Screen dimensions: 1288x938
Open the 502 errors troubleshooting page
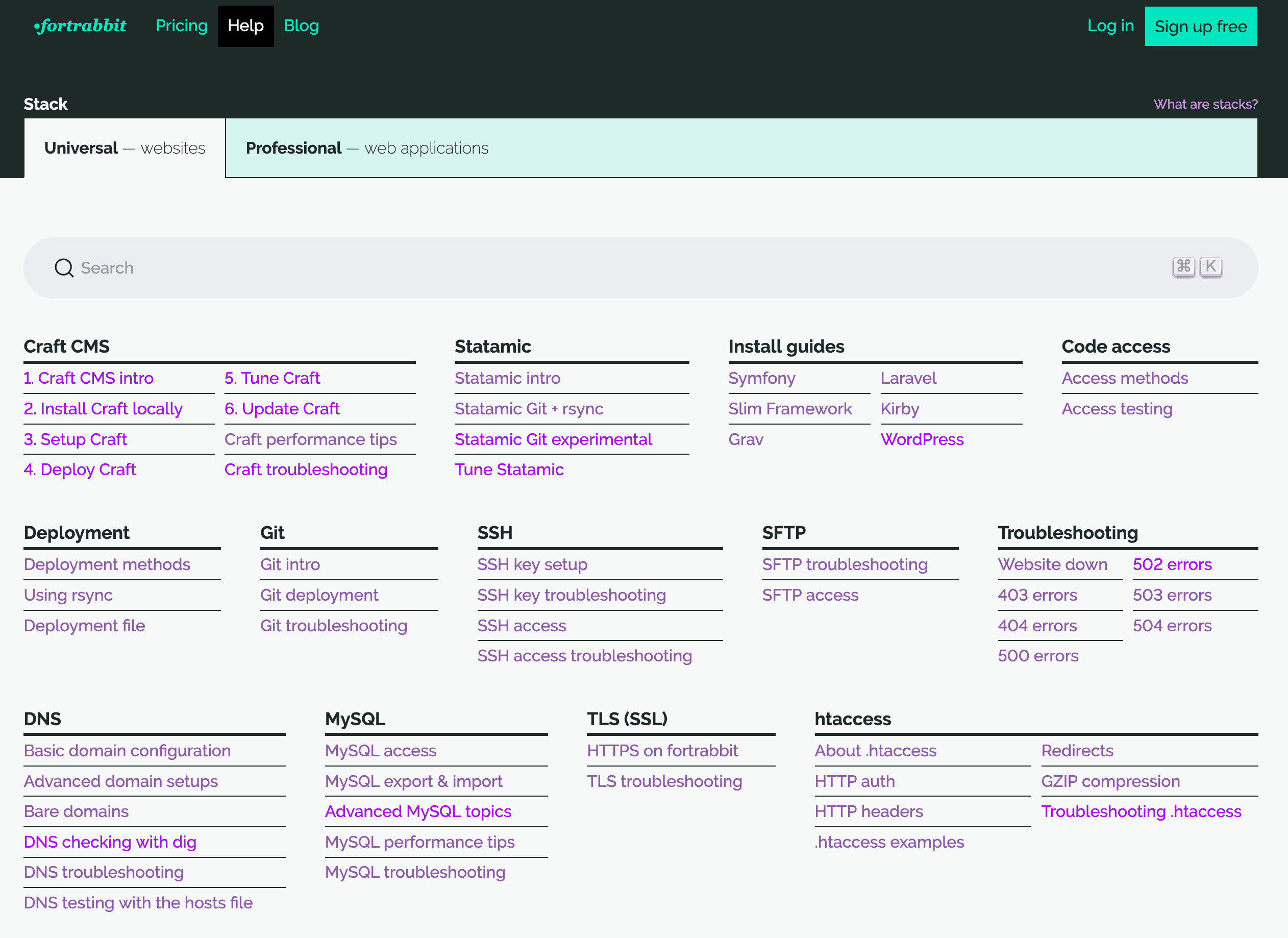[x=1172, y=564]
